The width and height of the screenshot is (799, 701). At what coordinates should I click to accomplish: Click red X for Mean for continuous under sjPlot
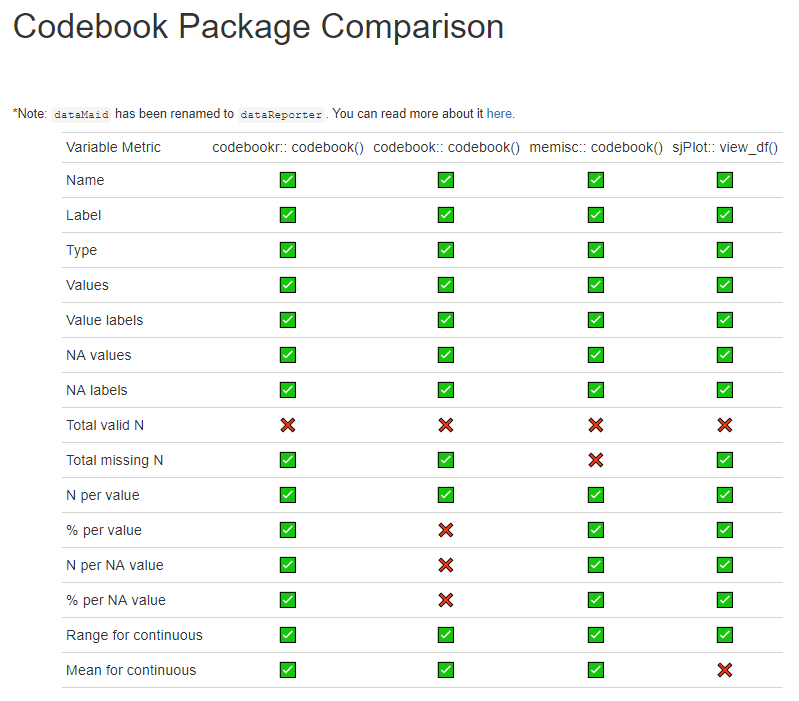(725, 670)
